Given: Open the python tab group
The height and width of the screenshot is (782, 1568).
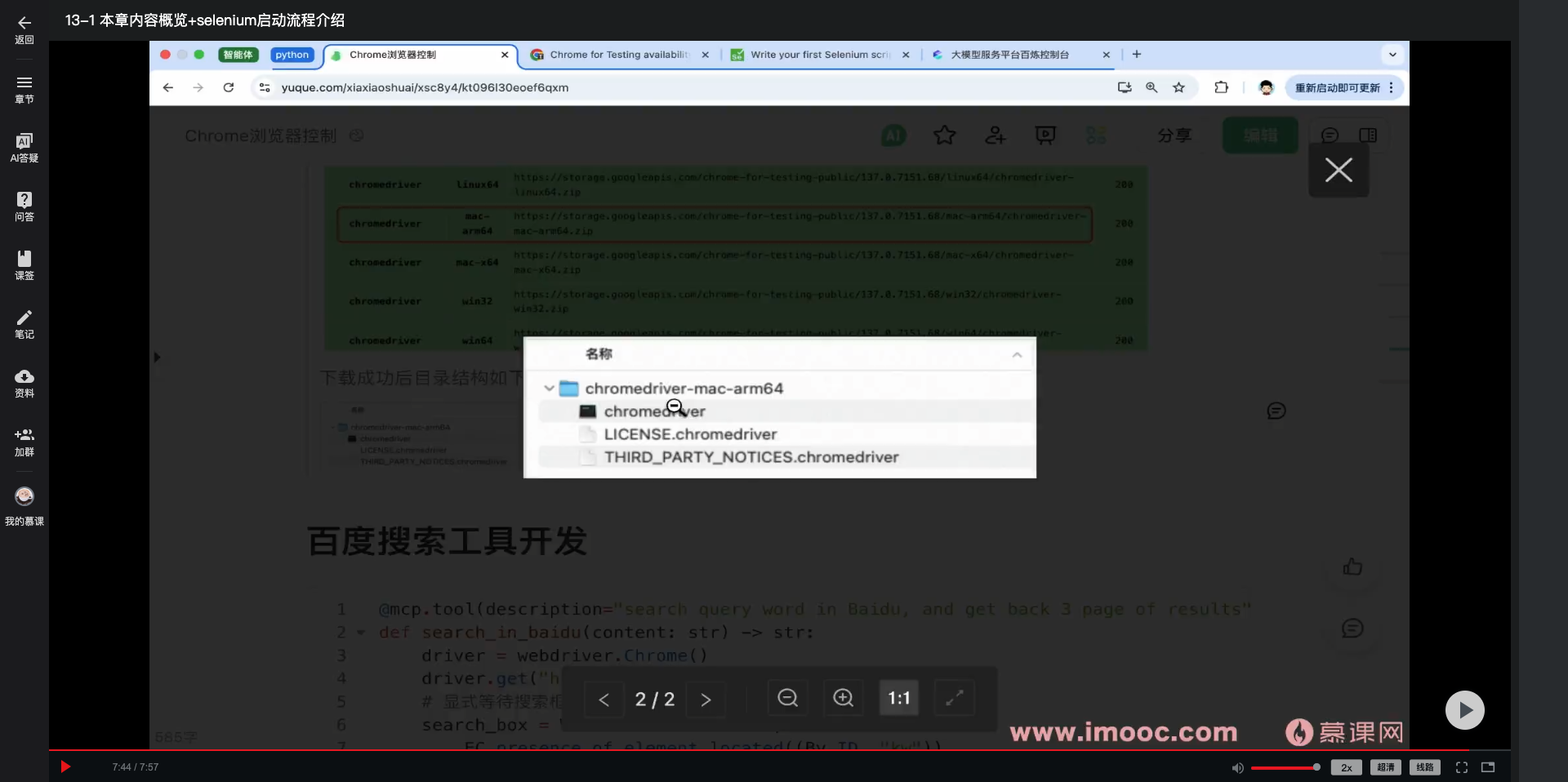Looking at the screenshot, I should 292,55.
